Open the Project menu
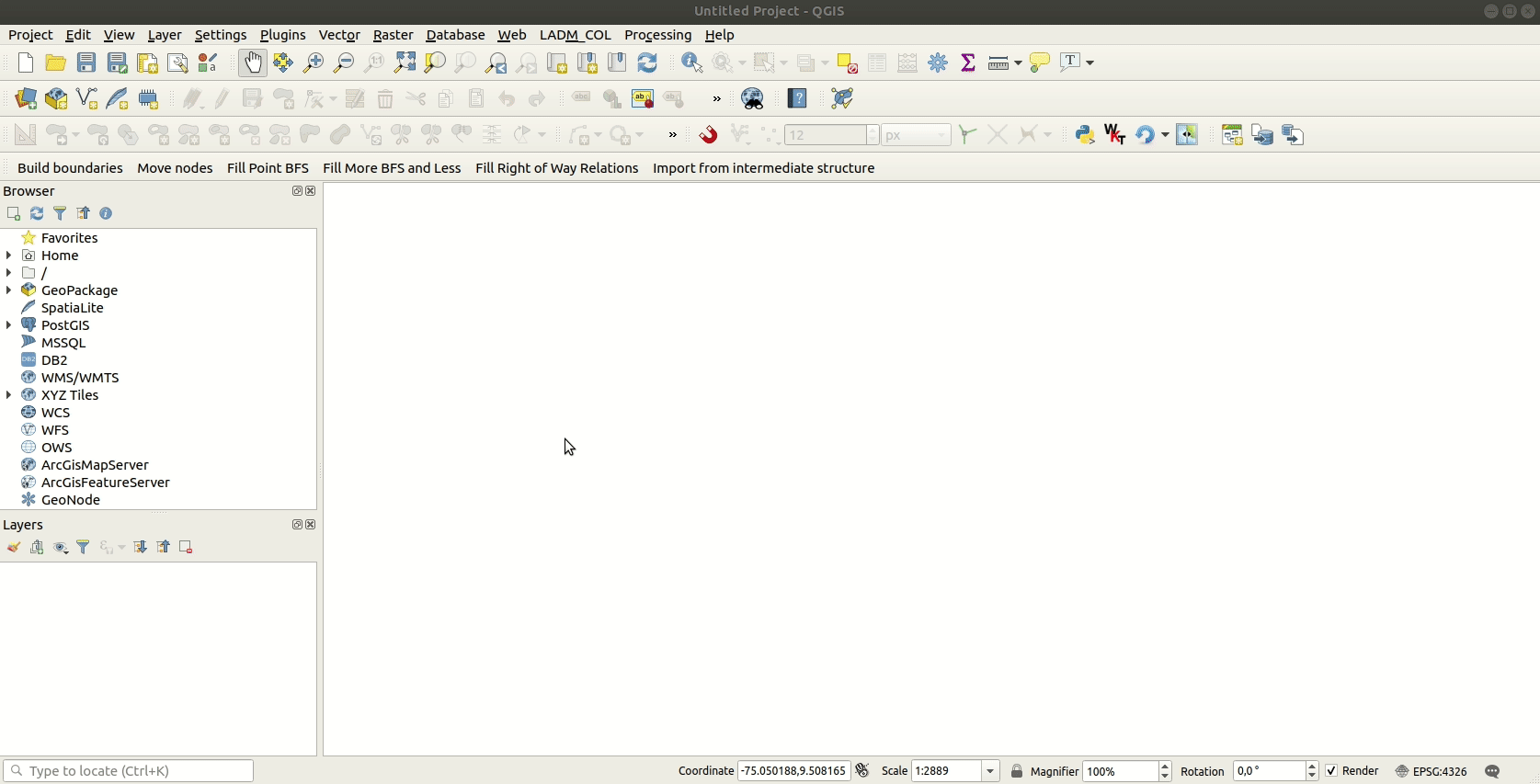 pyautogui.click(x=30, y=35)
